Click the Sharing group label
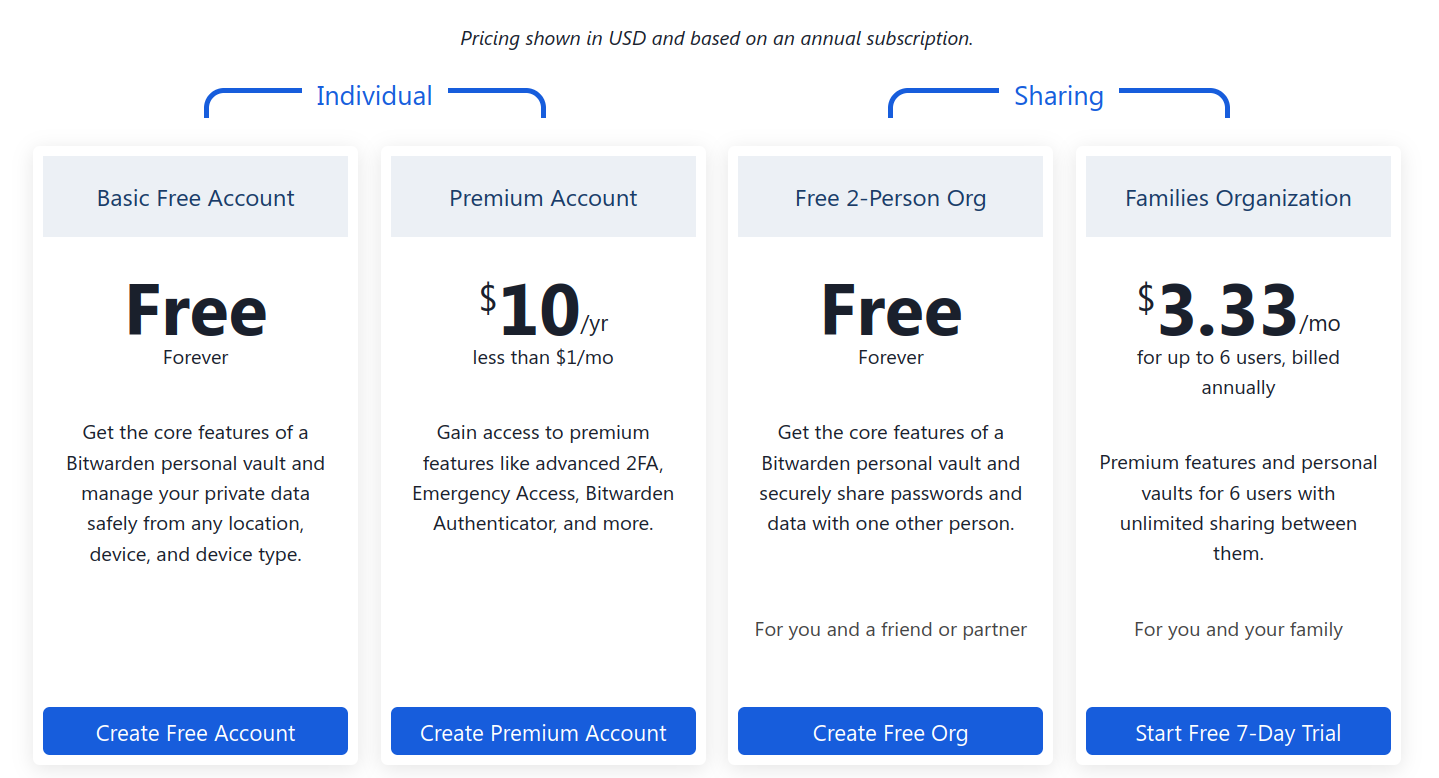This screenshot has width=1439, height=778. (x=1058, y=96)
